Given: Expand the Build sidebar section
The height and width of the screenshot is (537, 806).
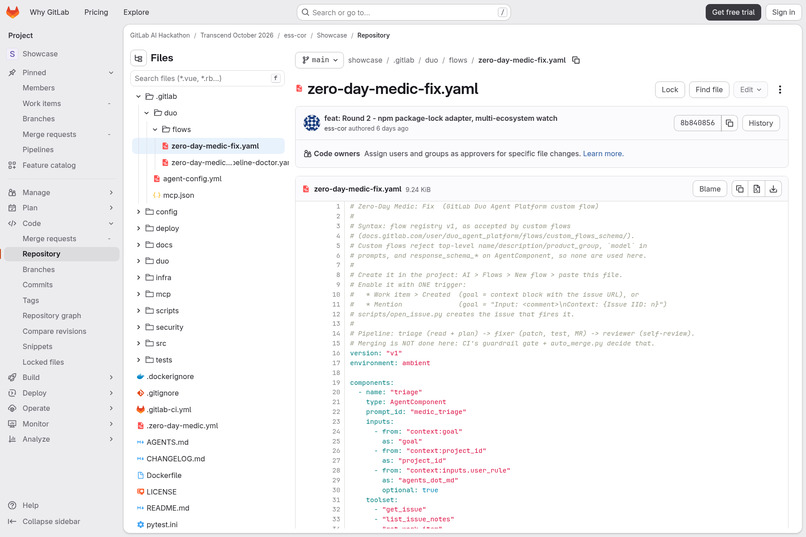Looking at the screenshot, I should pyautogui.click(x=61, y=378).
